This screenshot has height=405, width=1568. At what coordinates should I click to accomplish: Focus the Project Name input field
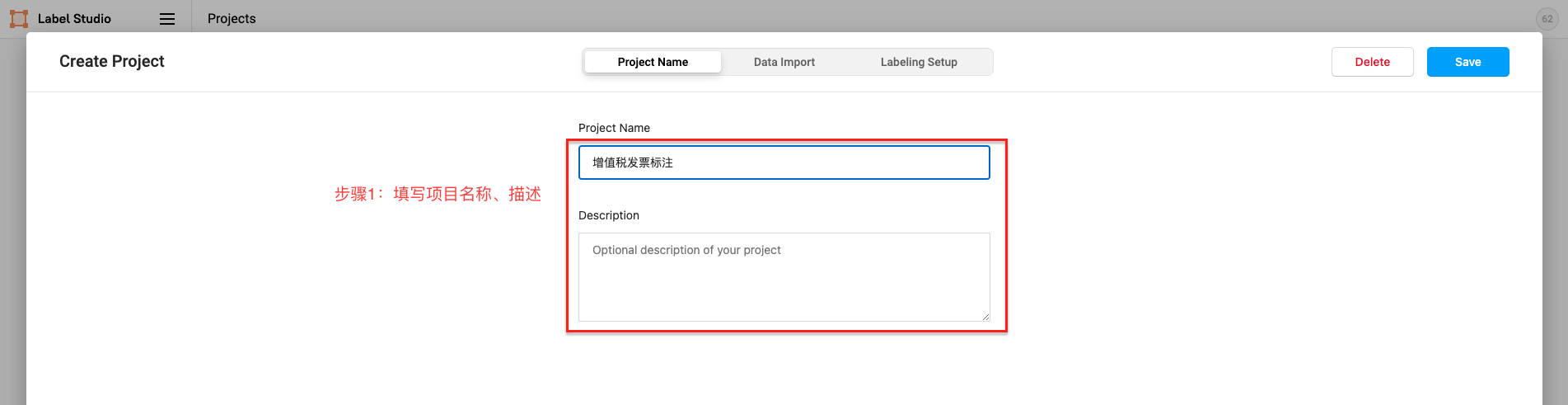point(824,162)
